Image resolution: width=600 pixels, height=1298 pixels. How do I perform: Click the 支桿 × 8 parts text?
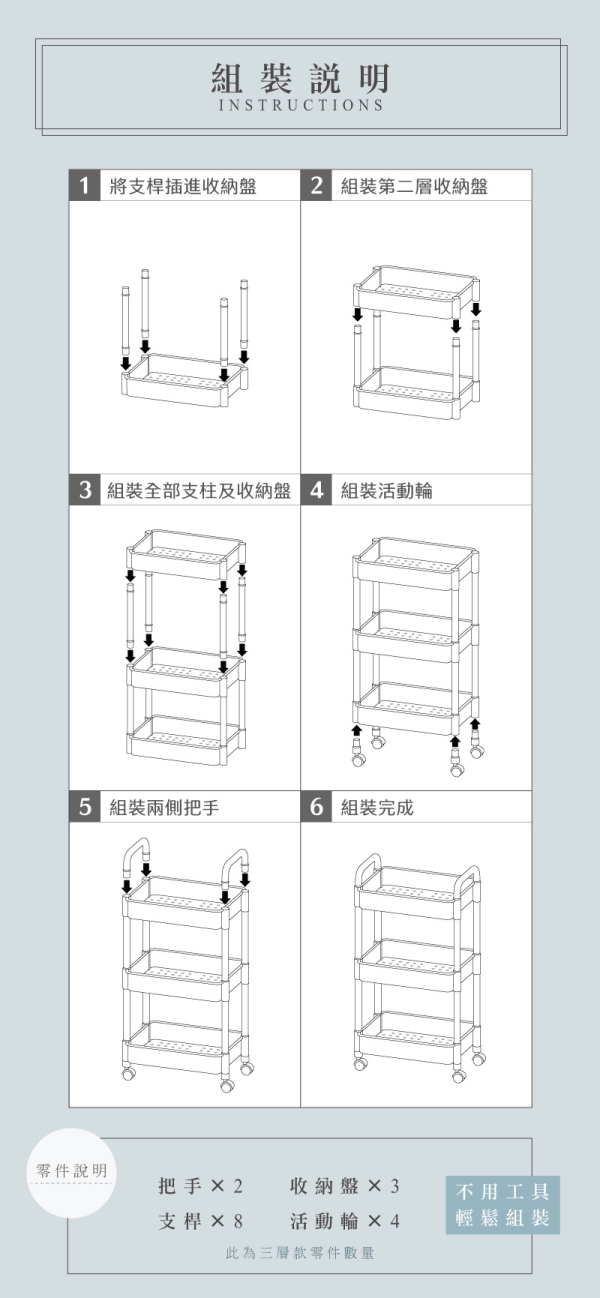[201, 1222]
